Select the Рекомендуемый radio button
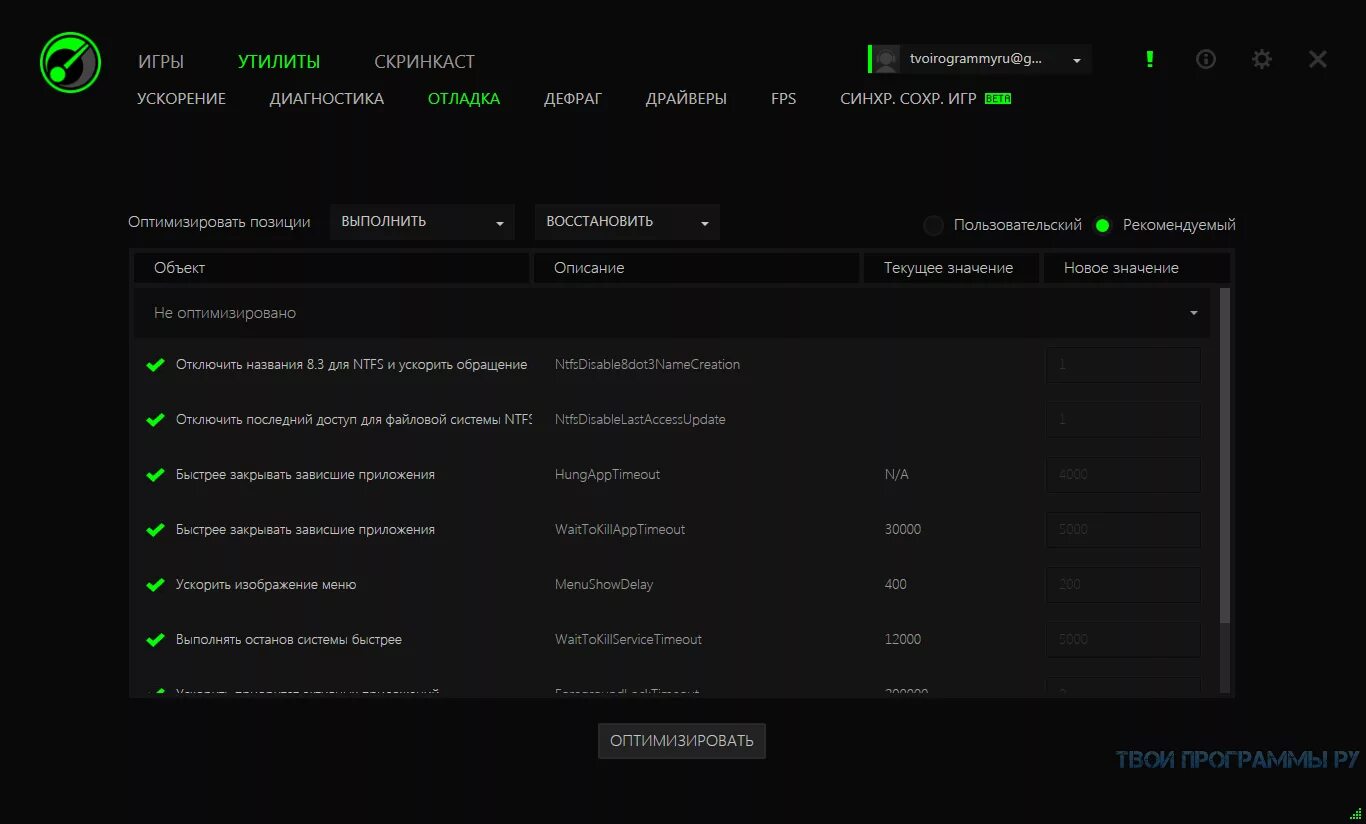This screenshot has width=1366, height=824. click(1103, 226)
